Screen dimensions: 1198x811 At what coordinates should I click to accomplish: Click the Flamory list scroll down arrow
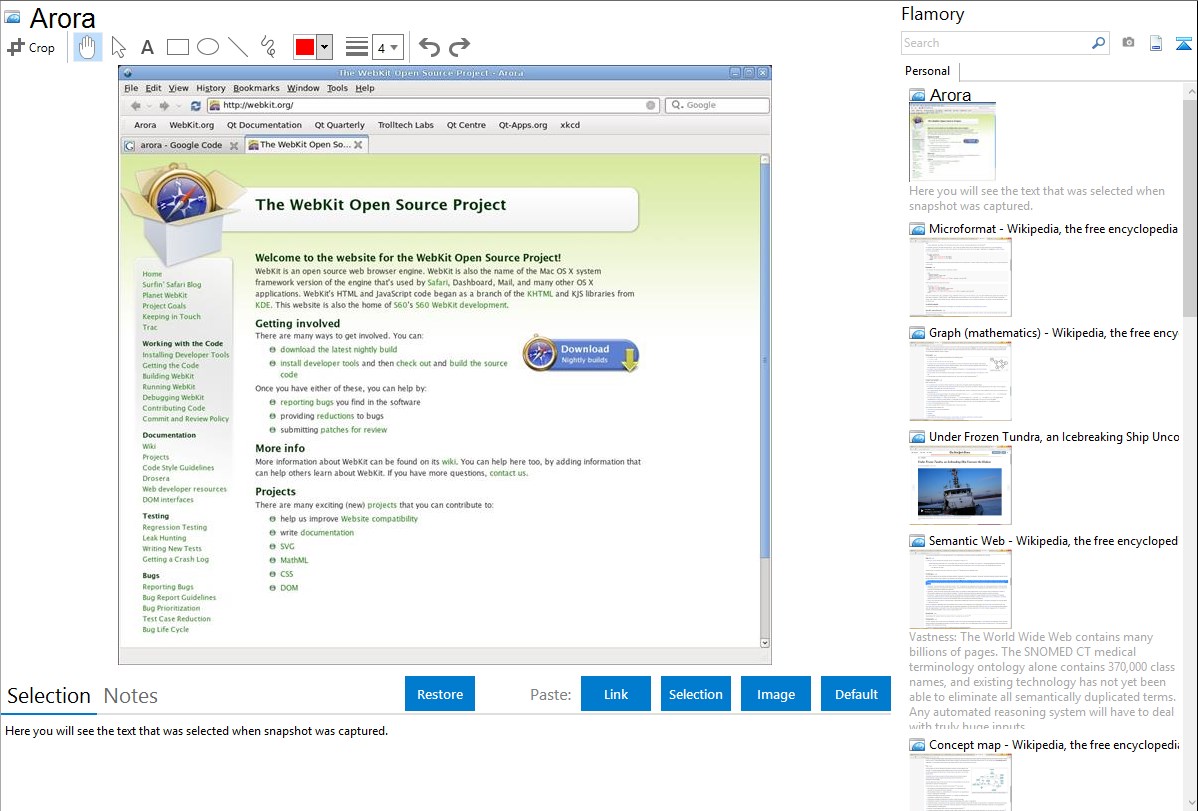1190,803
